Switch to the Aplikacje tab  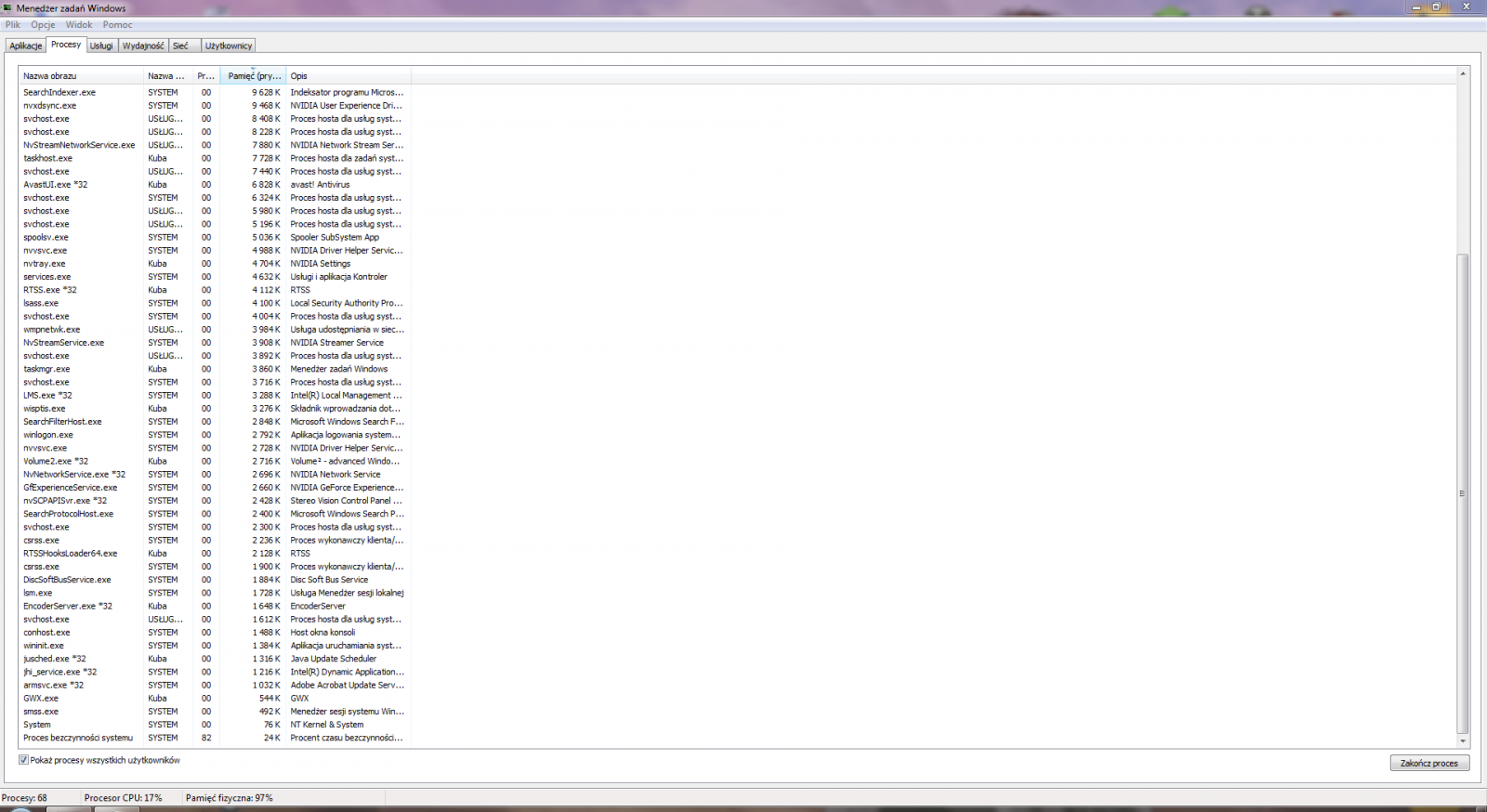tap(26, 46)
